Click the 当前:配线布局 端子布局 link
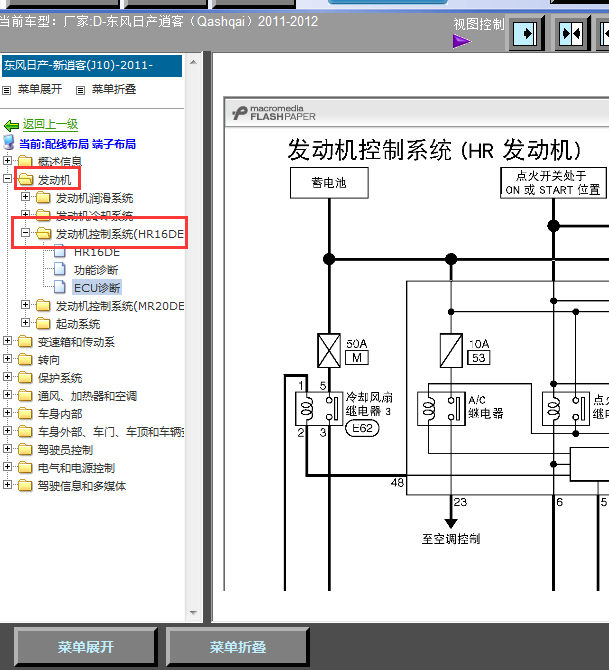The image size is (609, 670). coord(77,144)
